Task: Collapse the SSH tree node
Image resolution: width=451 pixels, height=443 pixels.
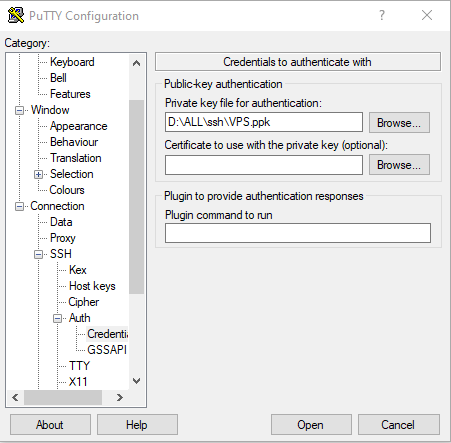Action: (x=39, y=254)
